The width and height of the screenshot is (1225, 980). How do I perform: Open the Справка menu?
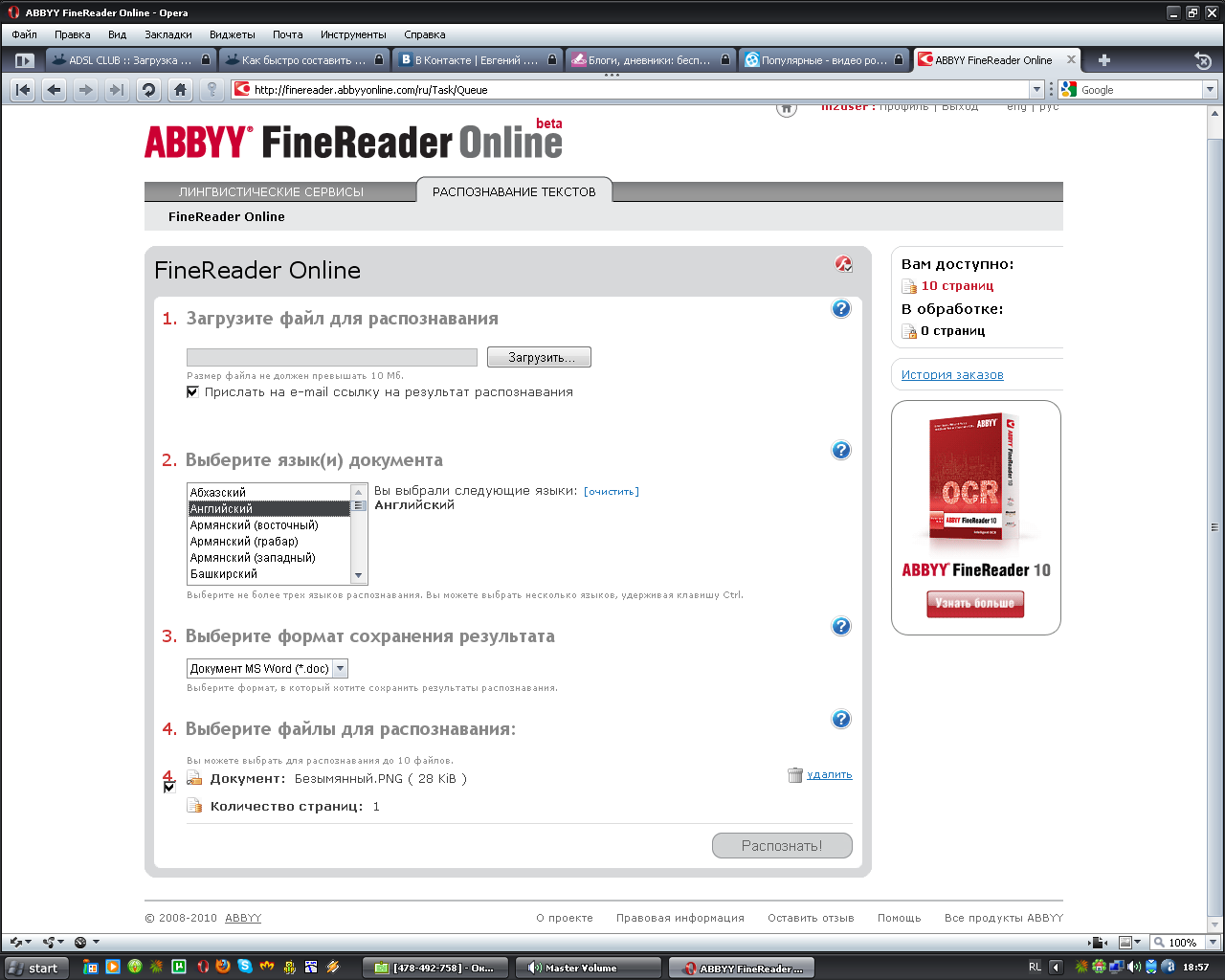425,34
